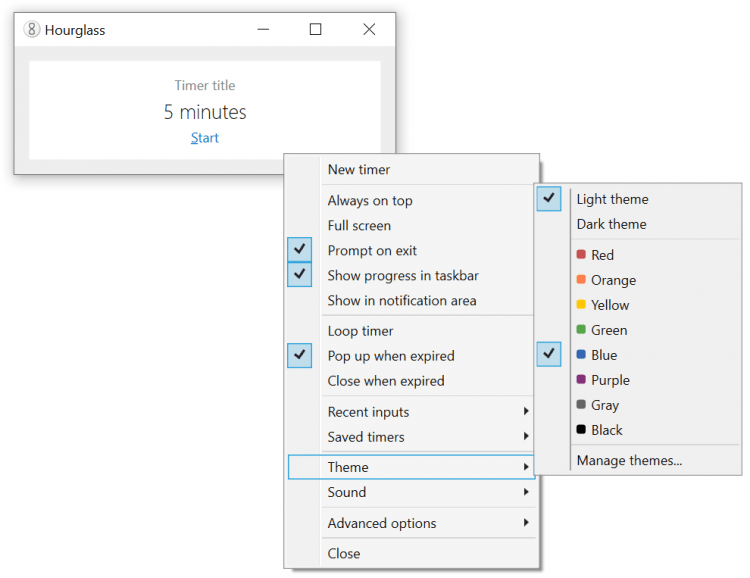Open Manage themes dialog
Screen dimensions: 750x578
629,461
